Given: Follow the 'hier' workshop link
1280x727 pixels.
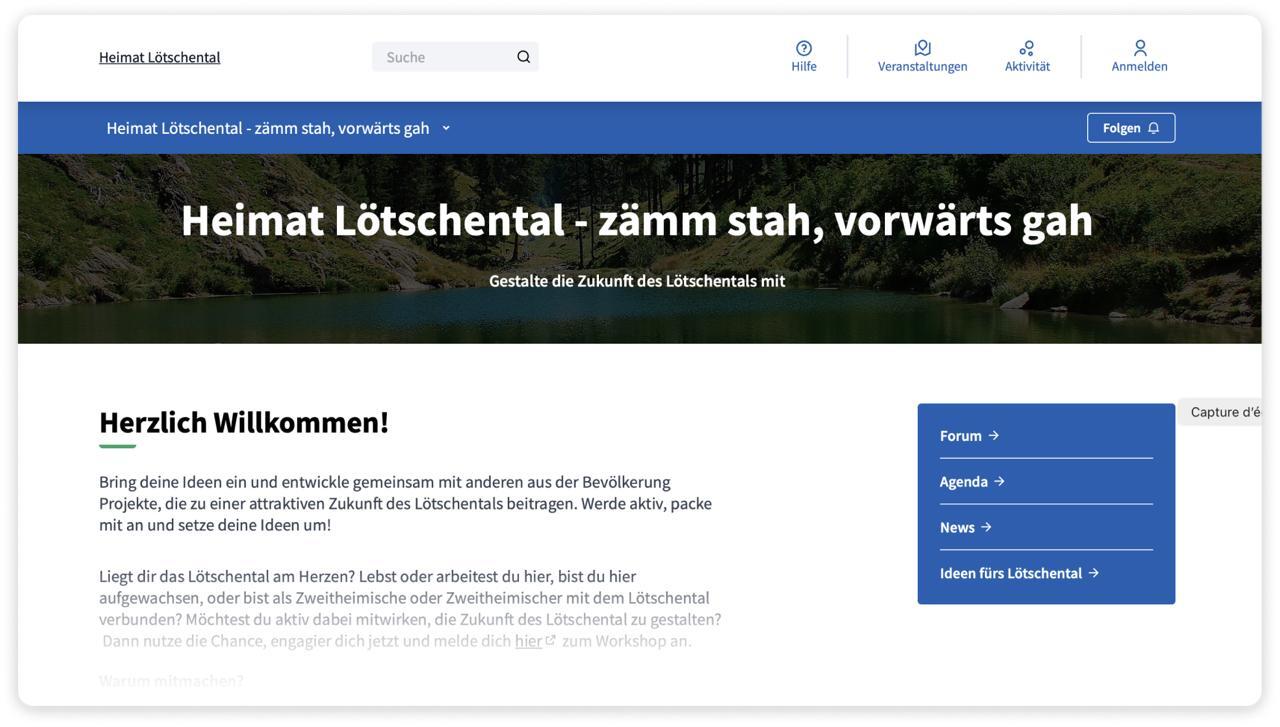Looking at the screenshot, I should click(x=528, y=641).
